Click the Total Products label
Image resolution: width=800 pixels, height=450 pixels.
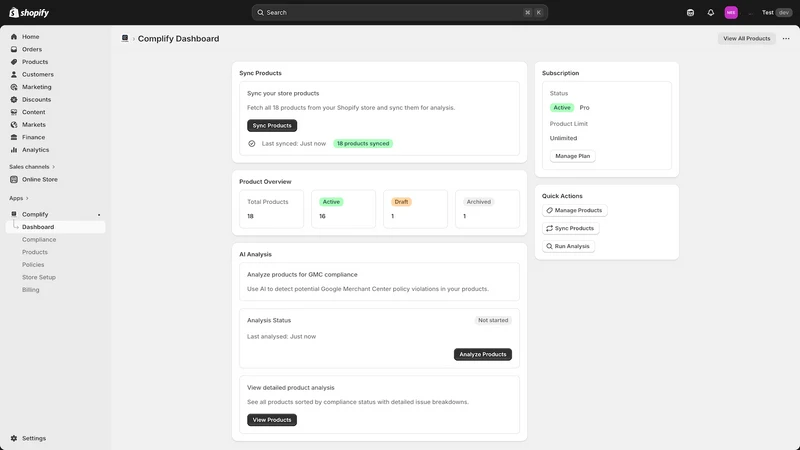268,202
